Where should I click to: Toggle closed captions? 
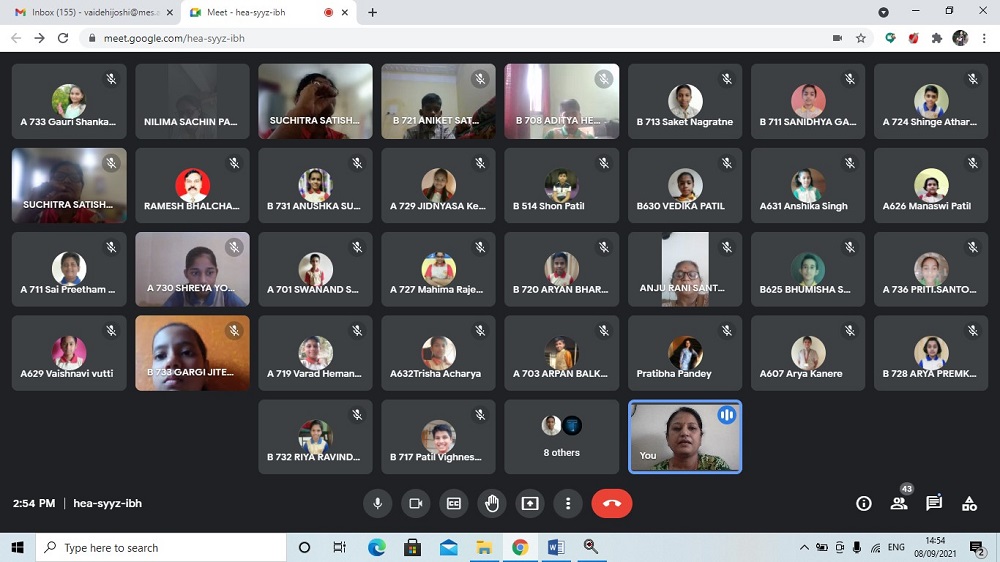tap(454, 504)
